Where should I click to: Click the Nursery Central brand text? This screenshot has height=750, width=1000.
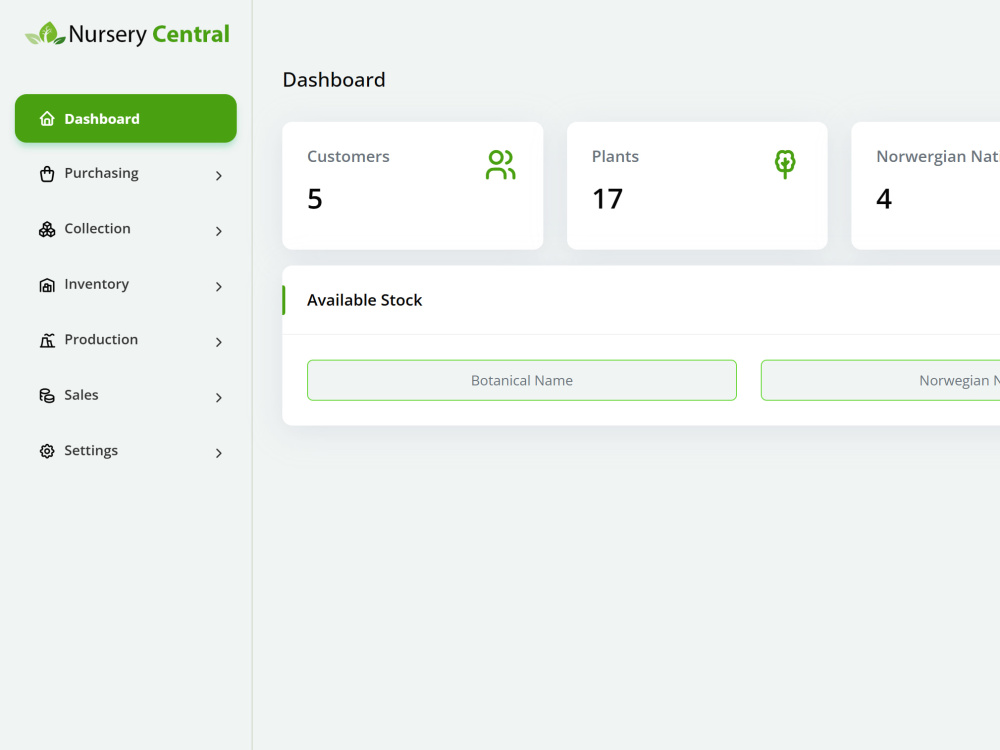(x=149, y=34)
